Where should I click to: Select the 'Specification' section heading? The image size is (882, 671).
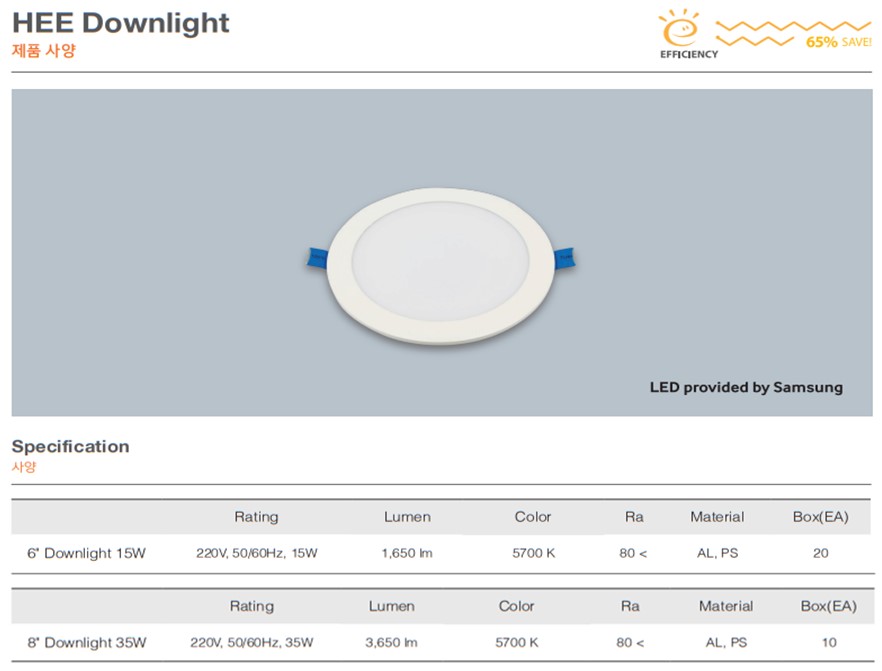[x=70, y=447]
